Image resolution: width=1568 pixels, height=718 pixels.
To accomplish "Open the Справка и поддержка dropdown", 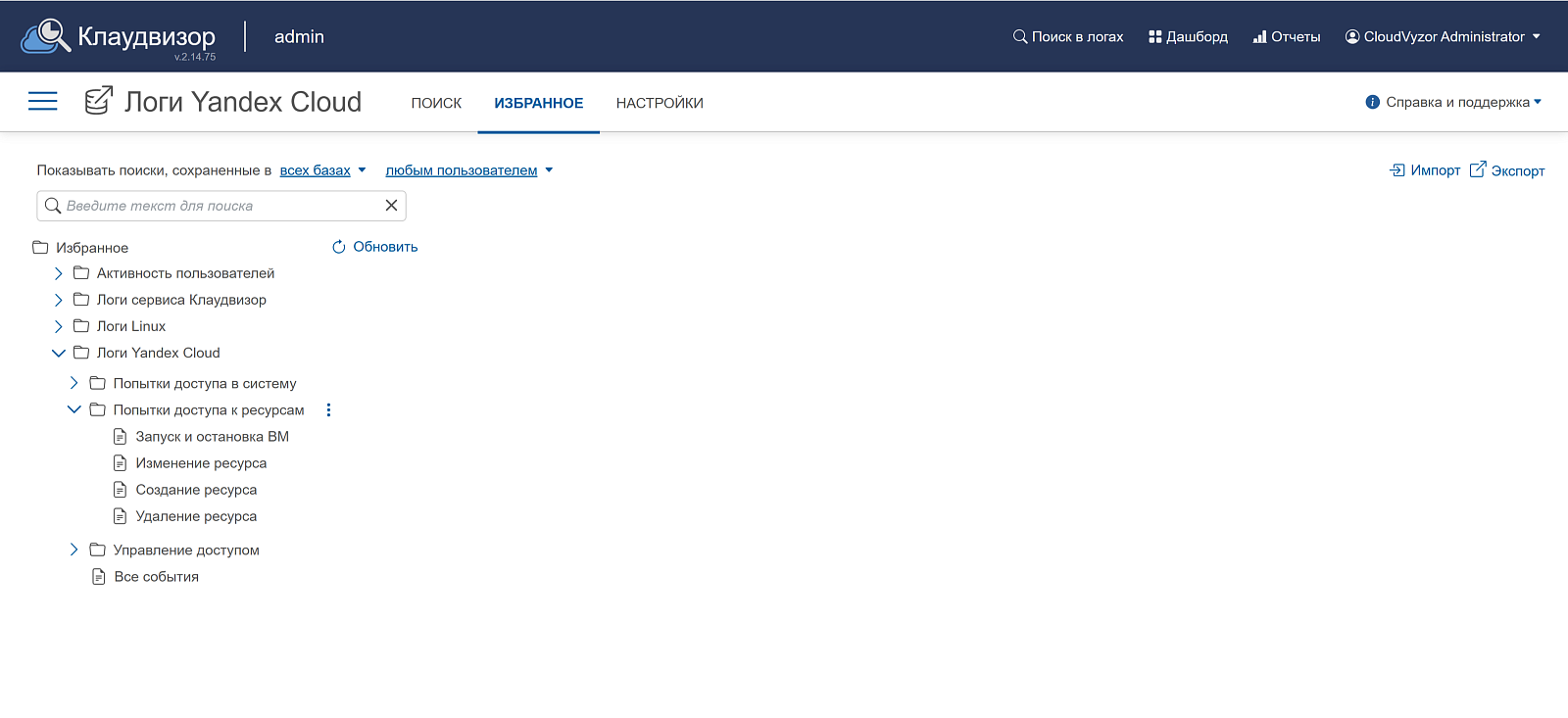I will [1453, 102].
